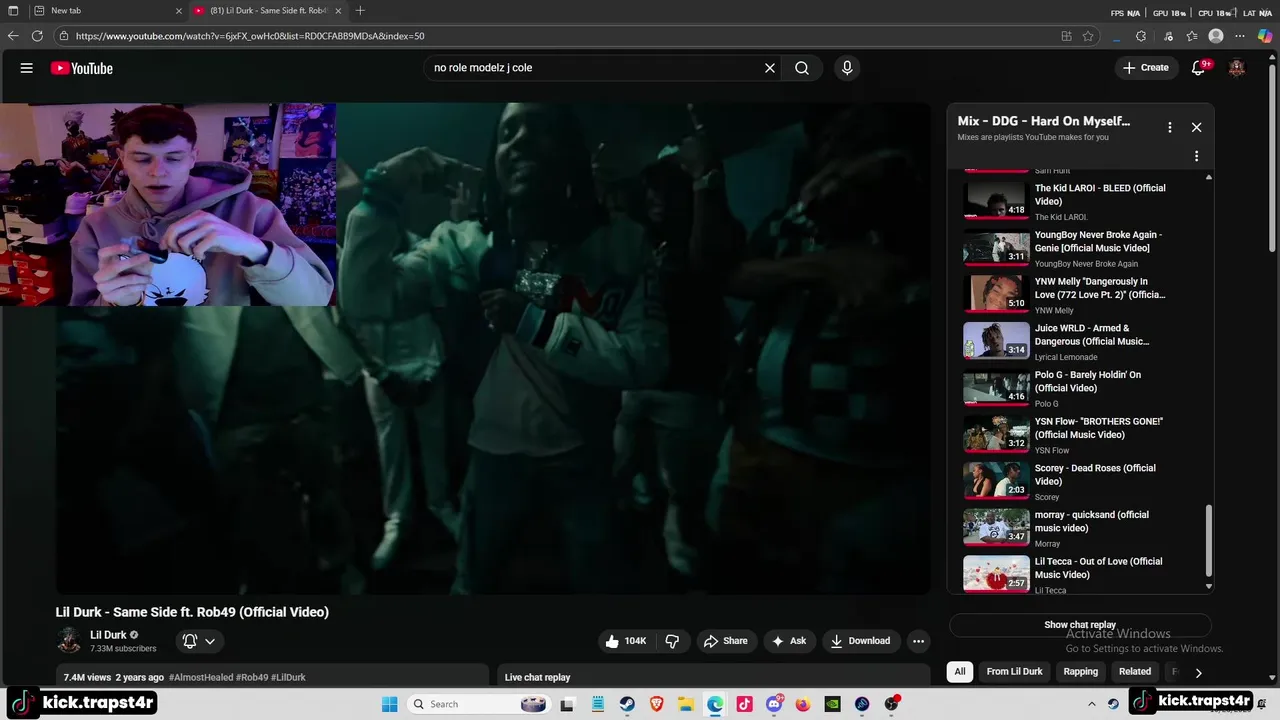
Task: Like the video with 104K likes
Action: (x=625, y=641)
